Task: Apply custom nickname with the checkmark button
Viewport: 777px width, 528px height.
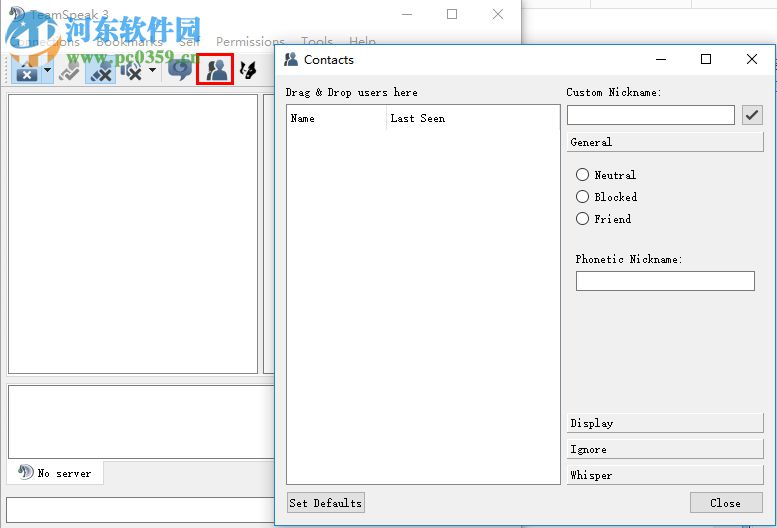Action: [x=752, y=115]
